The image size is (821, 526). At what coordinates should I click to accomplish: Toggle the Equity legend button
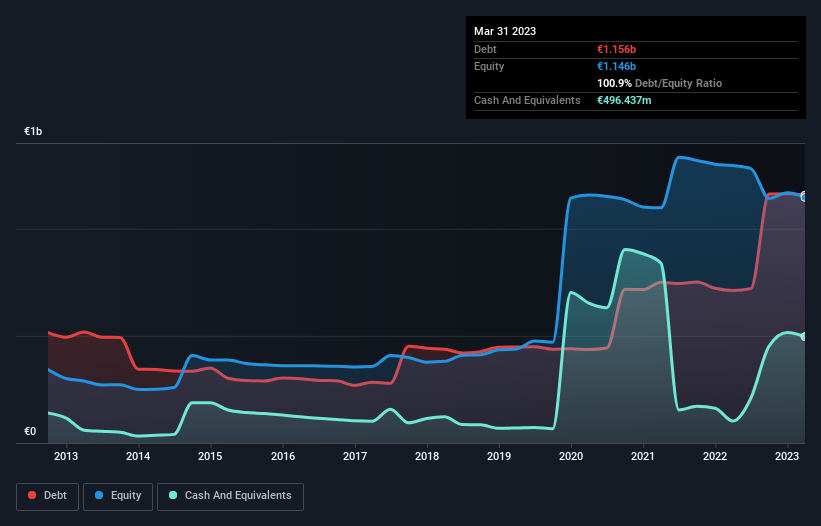118,496
